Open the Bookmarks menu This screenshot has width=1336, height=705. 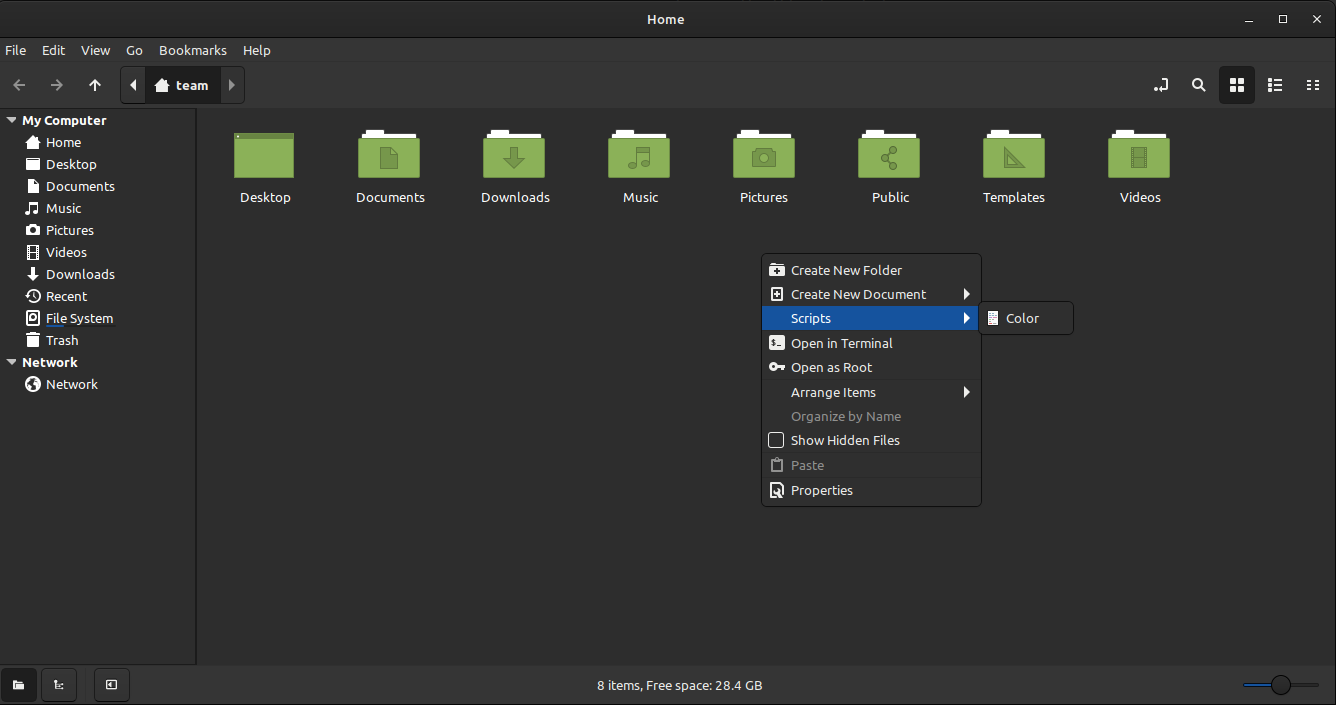coord(192,50)
